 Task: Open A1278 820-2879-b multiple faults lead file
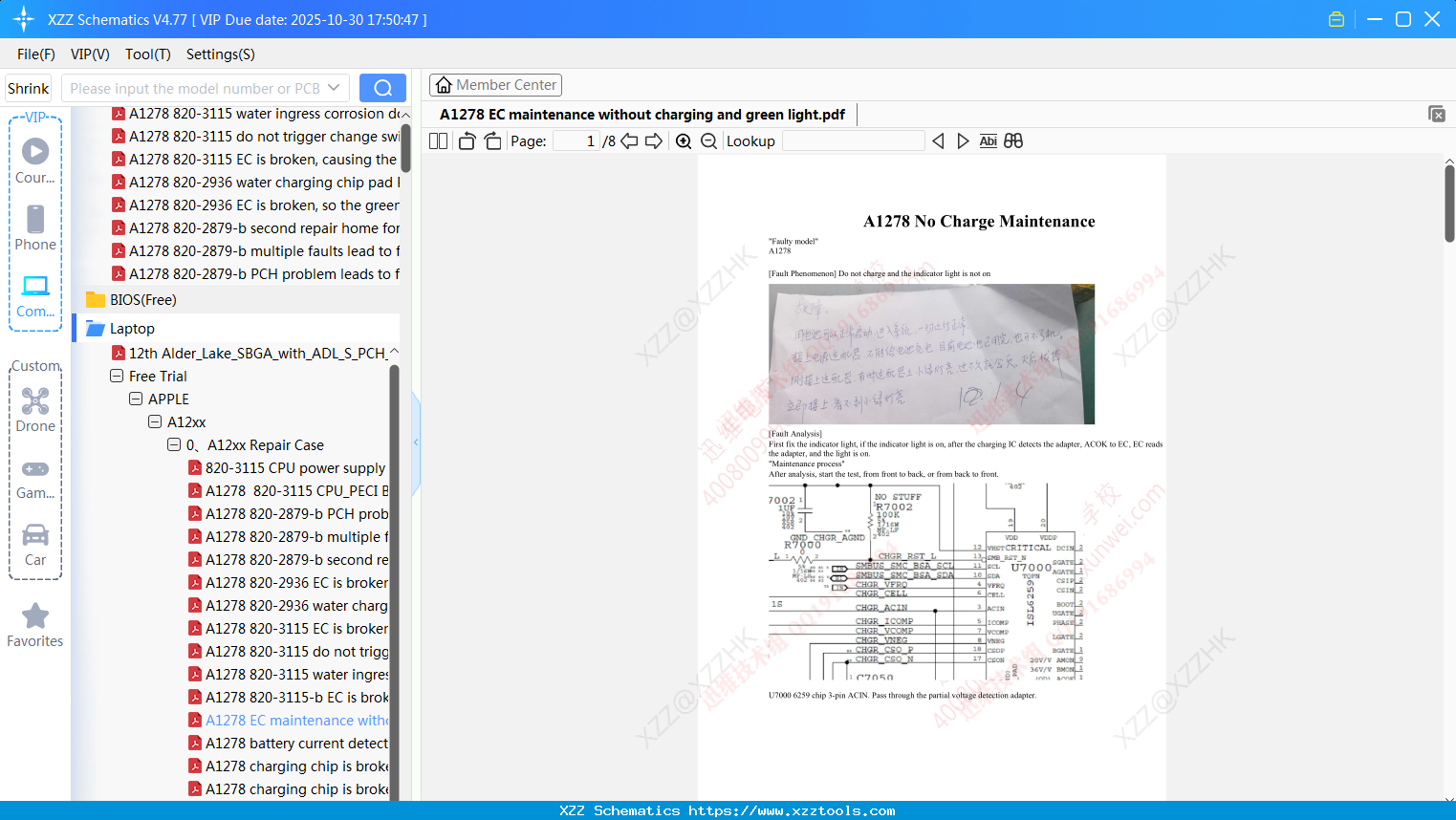click(x=255, y=251)
